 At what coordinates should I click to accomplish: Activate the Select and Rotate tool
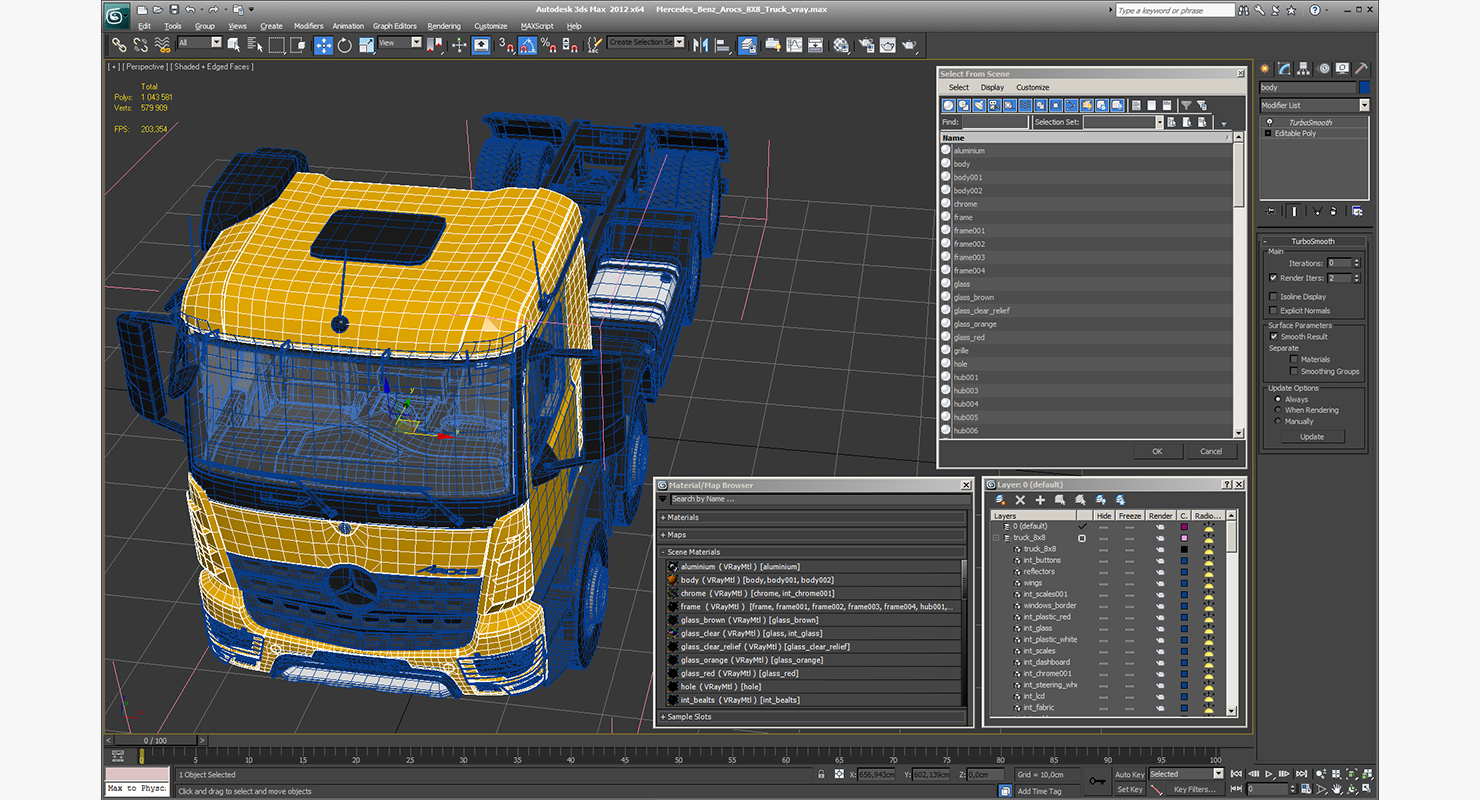(344, 45)
